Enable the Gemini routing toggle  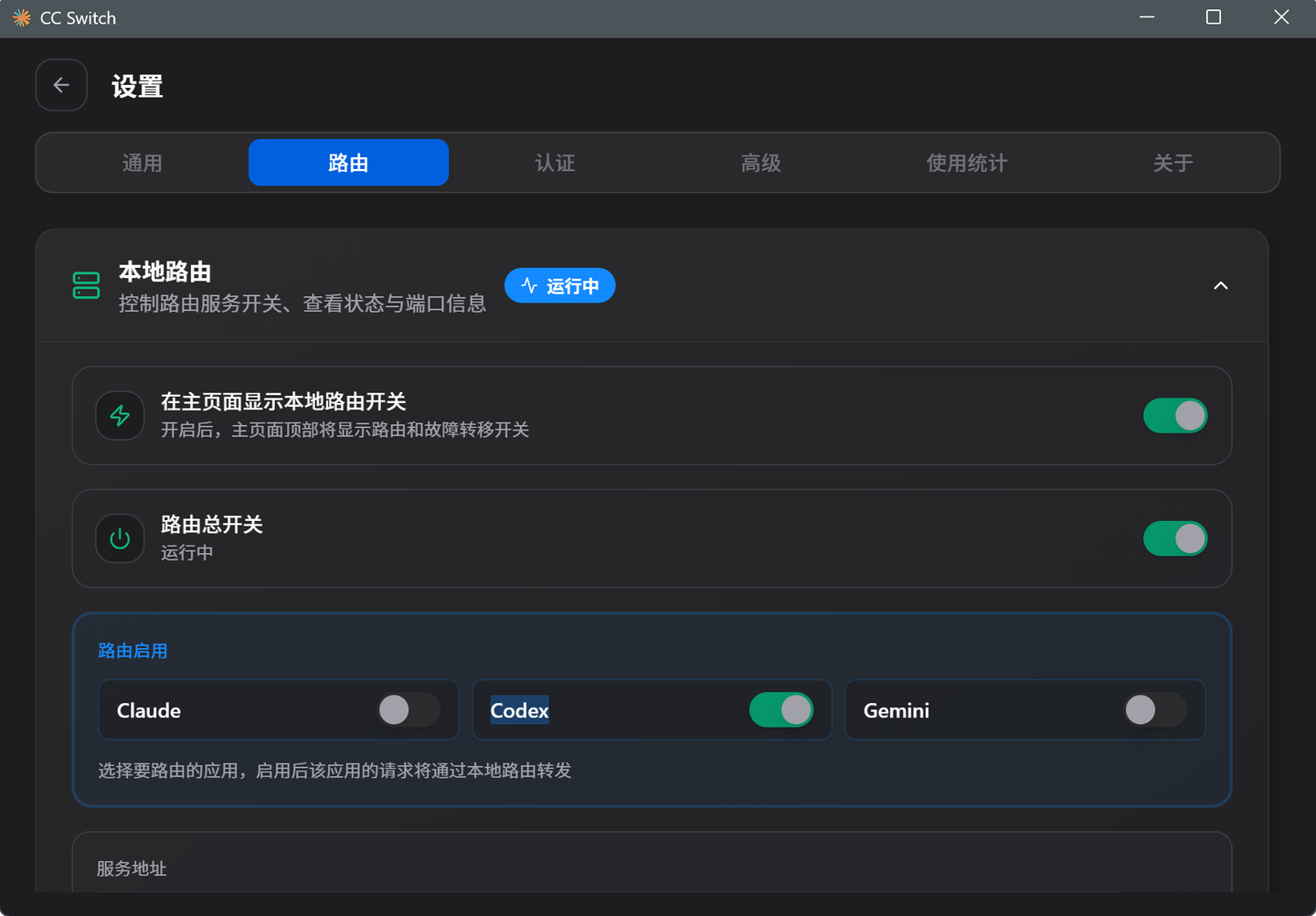(x=1155, y=710)
